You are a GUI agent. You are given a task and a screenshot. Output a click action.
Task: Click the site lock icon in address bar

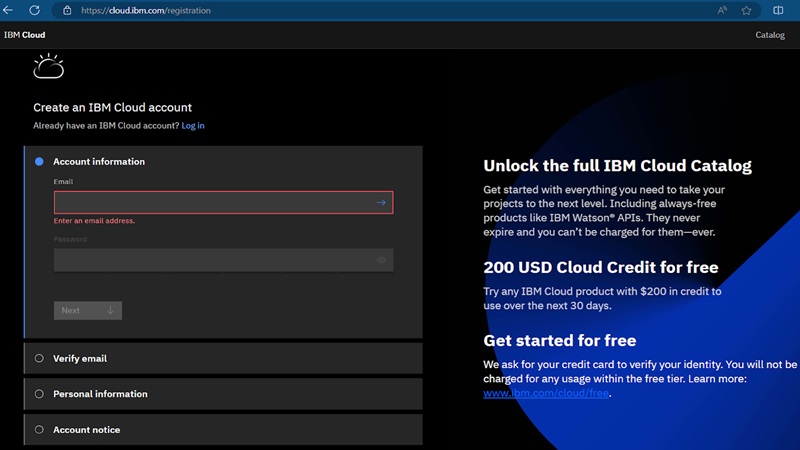(67, 11)
